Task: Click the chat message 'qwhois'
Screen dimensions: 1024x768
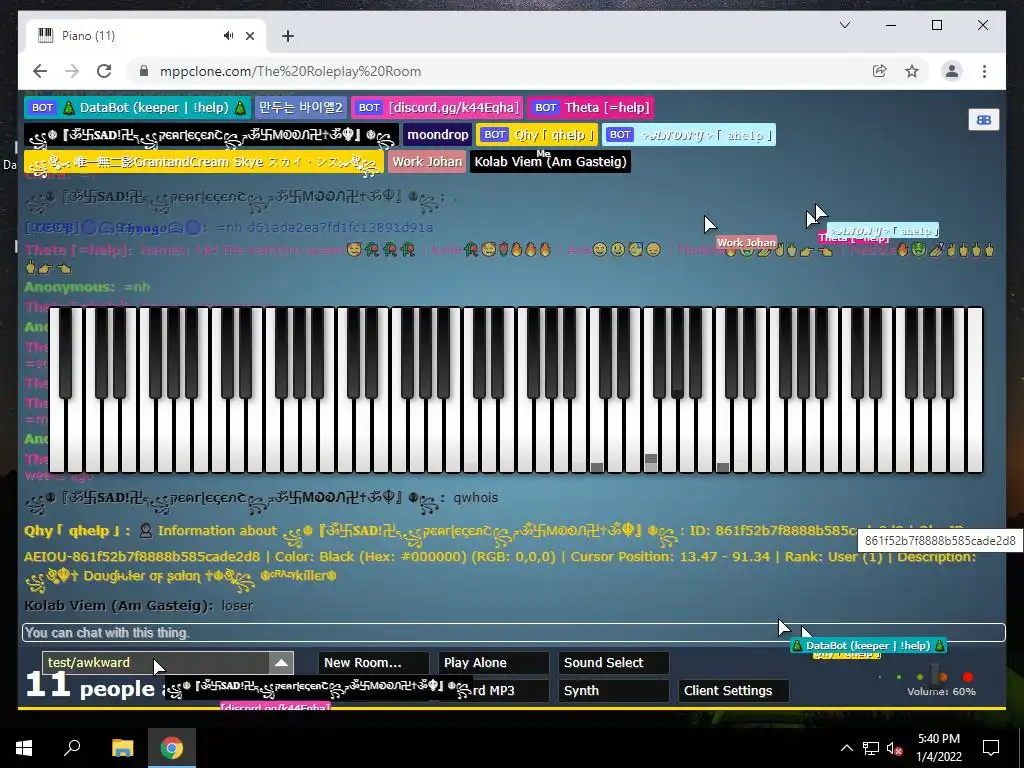Action: point(475,498)
